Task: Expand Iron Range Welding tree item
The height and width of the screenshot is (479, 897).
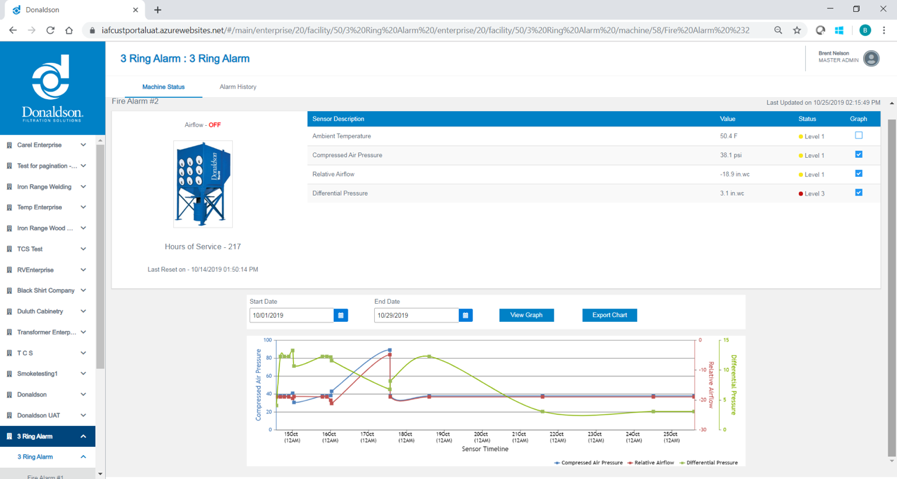Action: [83, 187]
